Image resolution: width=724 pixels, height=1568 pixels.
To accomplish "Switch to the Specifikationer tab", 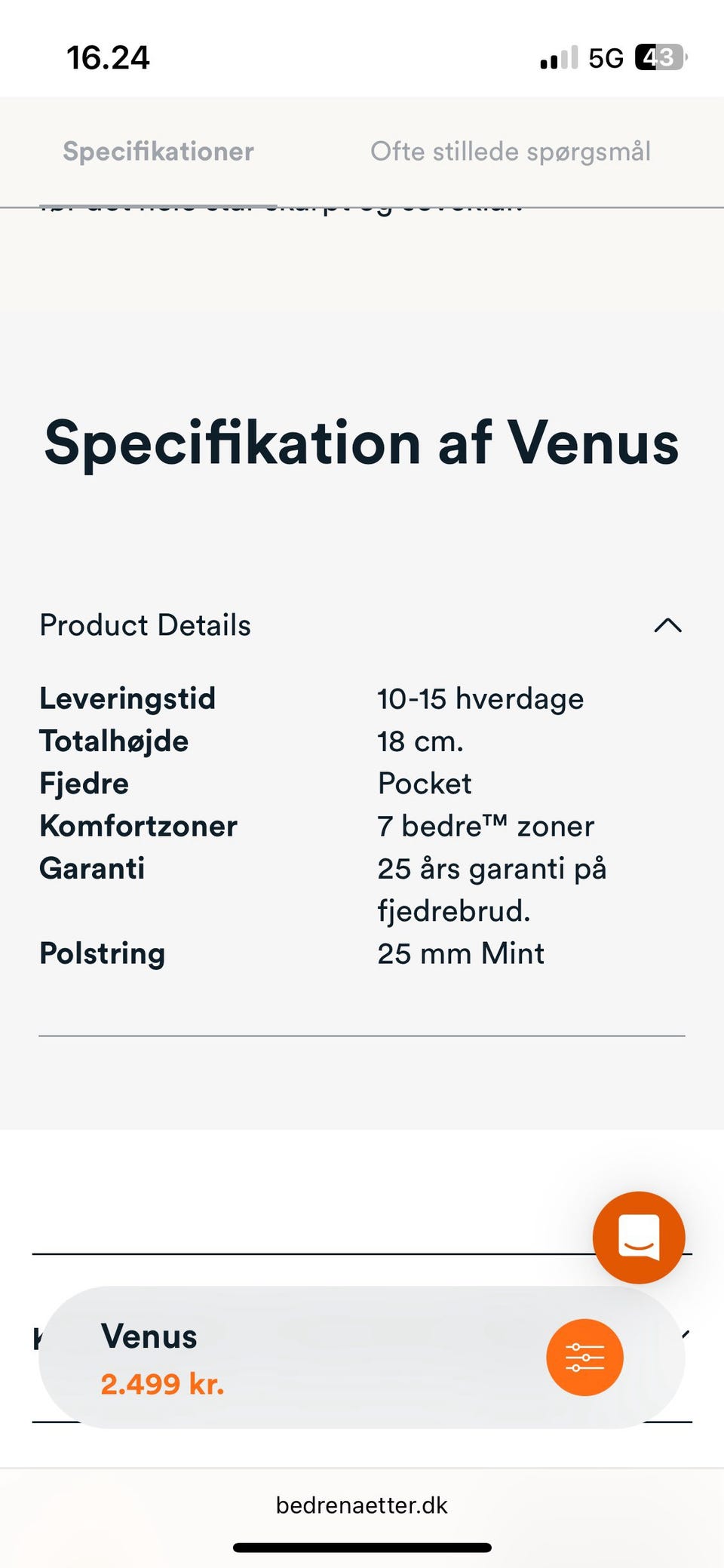I will [x=158, y=152].
